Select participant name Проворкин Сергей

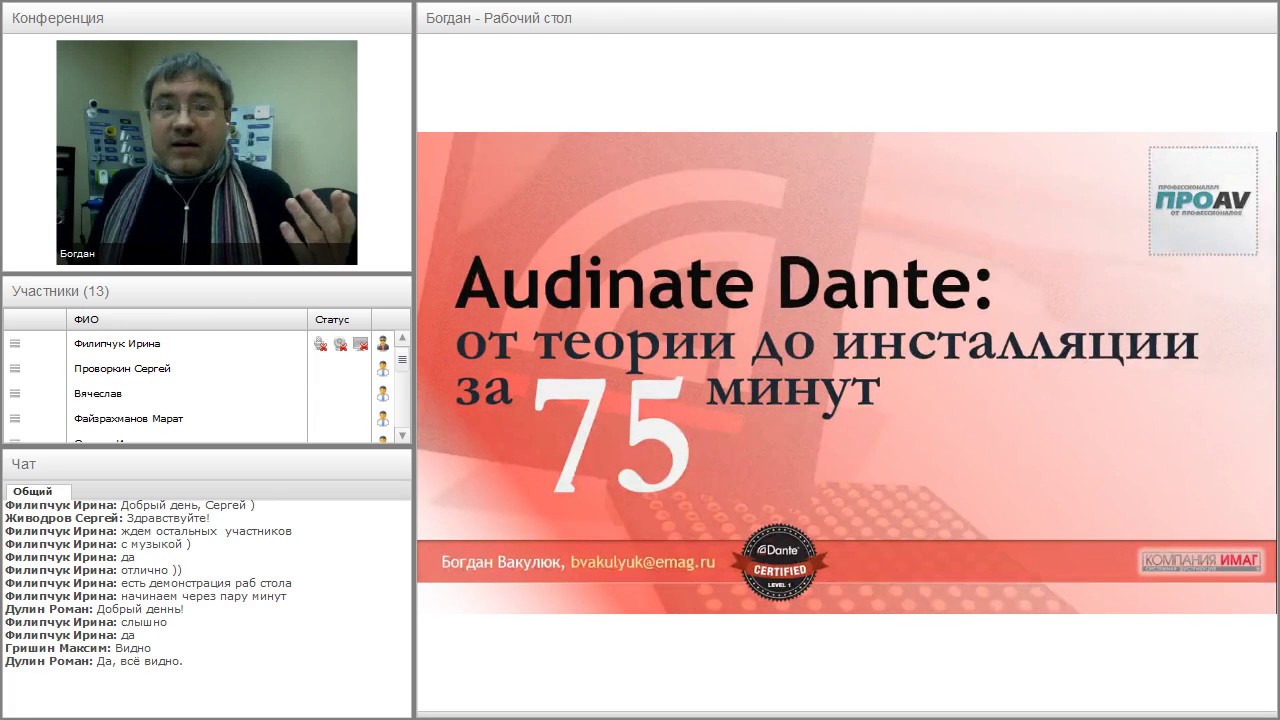122,369
